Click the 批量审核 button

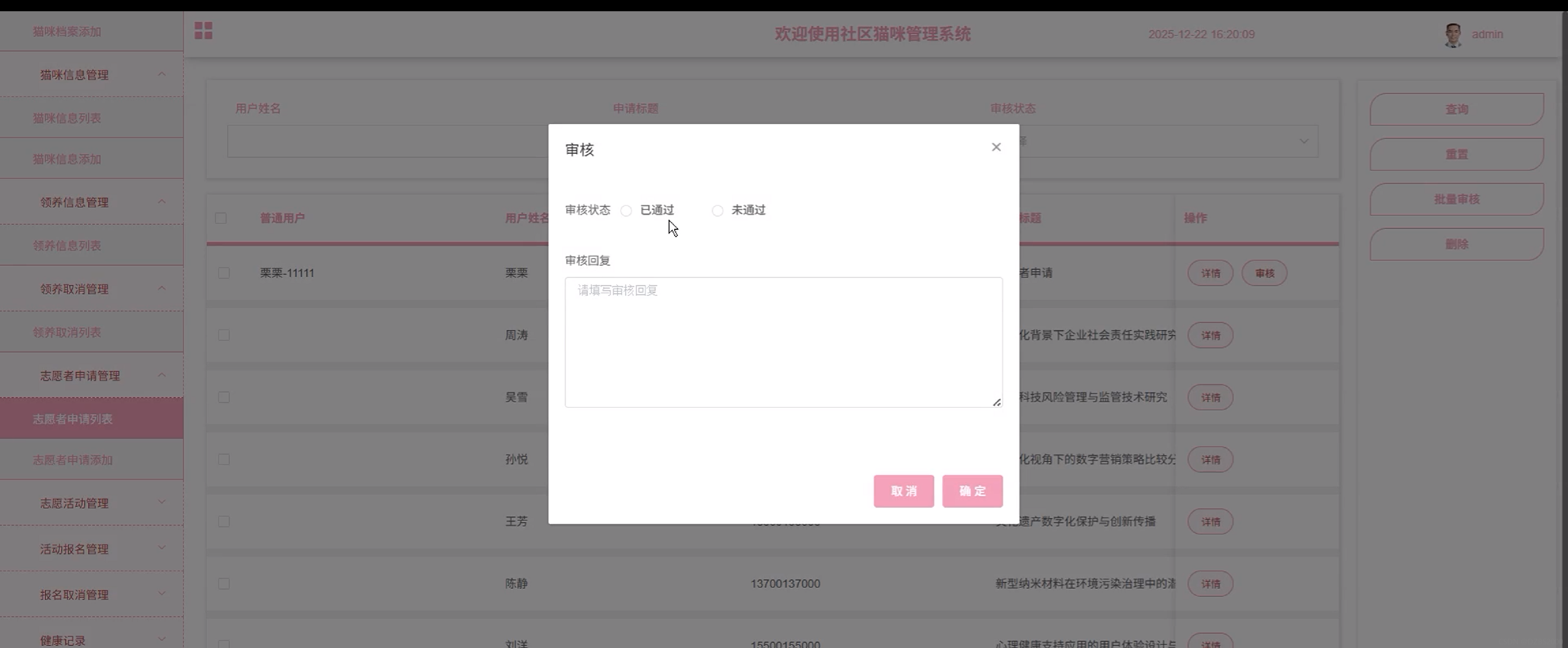1457,199
